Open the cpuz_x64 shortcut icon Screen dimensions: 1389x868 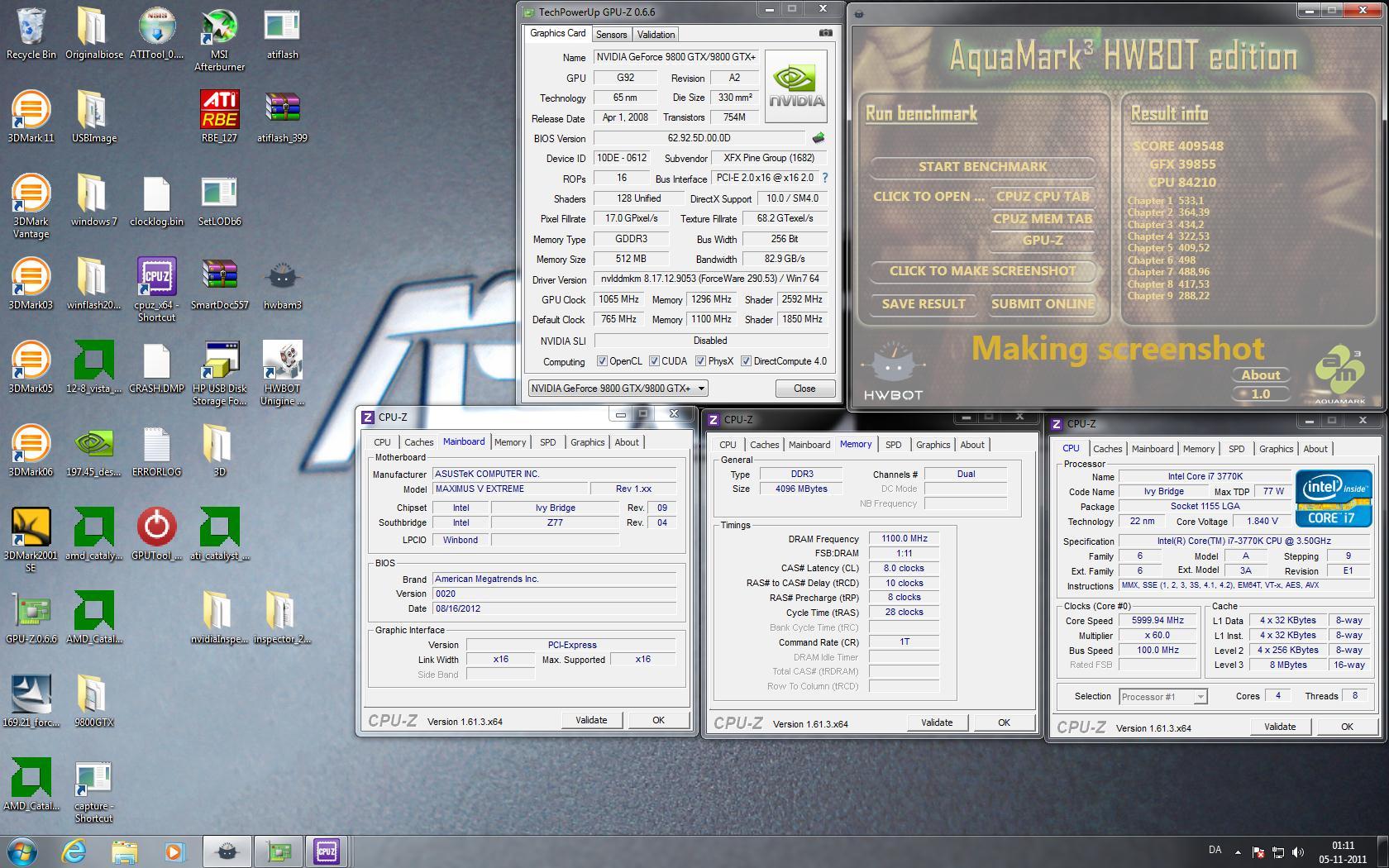(x=156, y=289)
